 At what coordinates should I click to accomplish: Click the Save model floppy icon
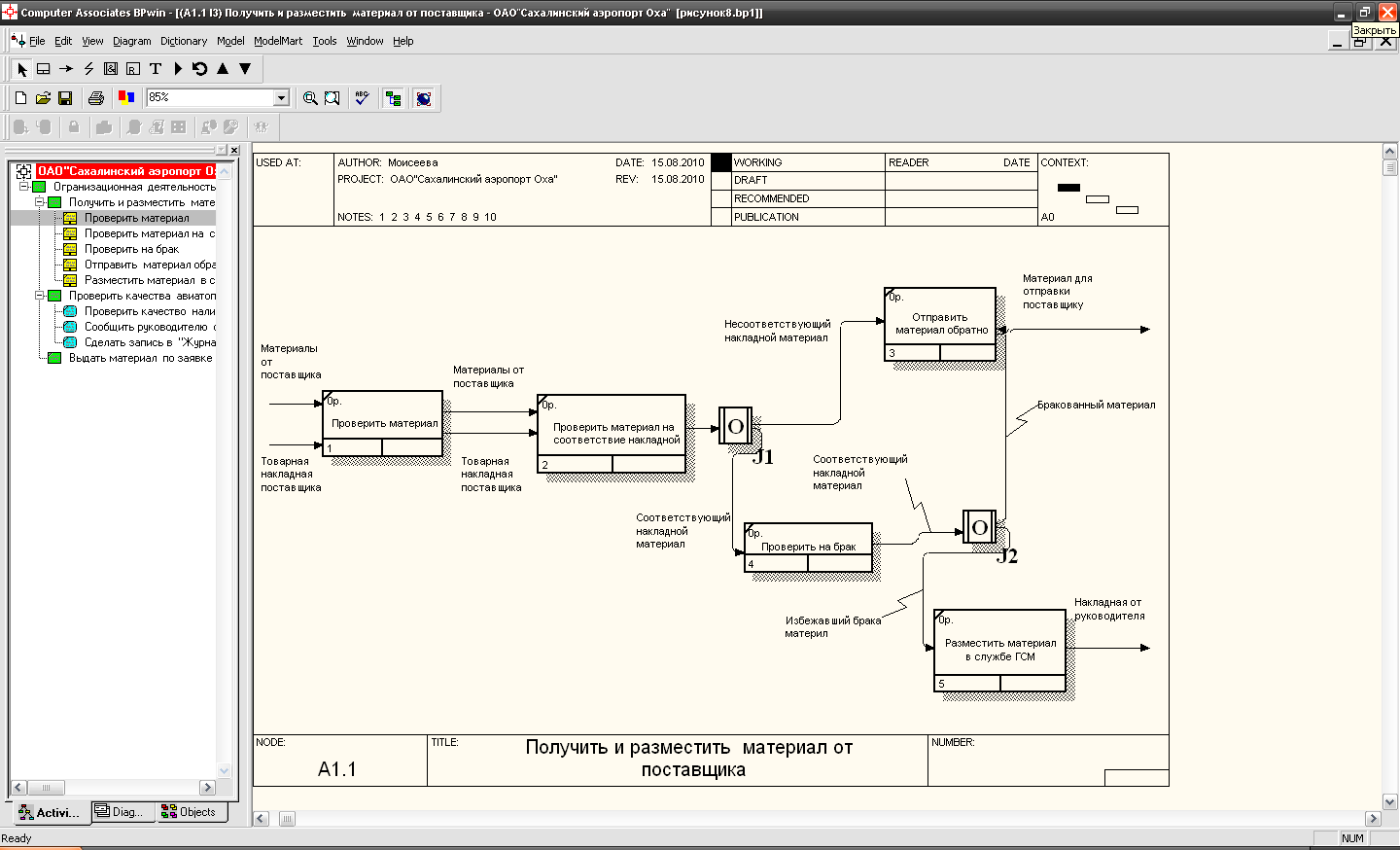click(65, 98)
